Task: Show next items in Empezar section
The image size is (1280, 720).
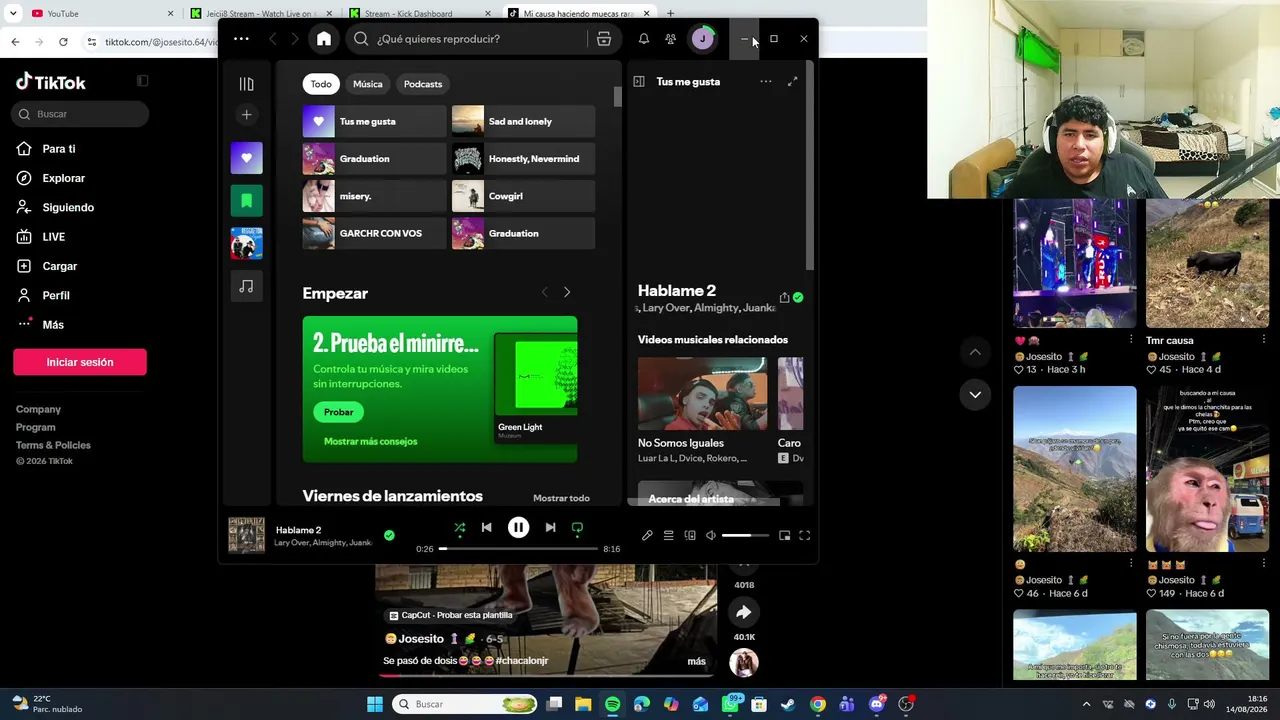Action: 567,292
